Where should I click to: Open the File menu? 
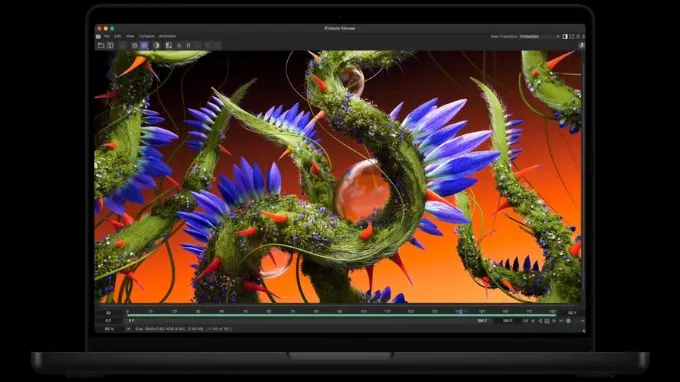click(107, 36)
